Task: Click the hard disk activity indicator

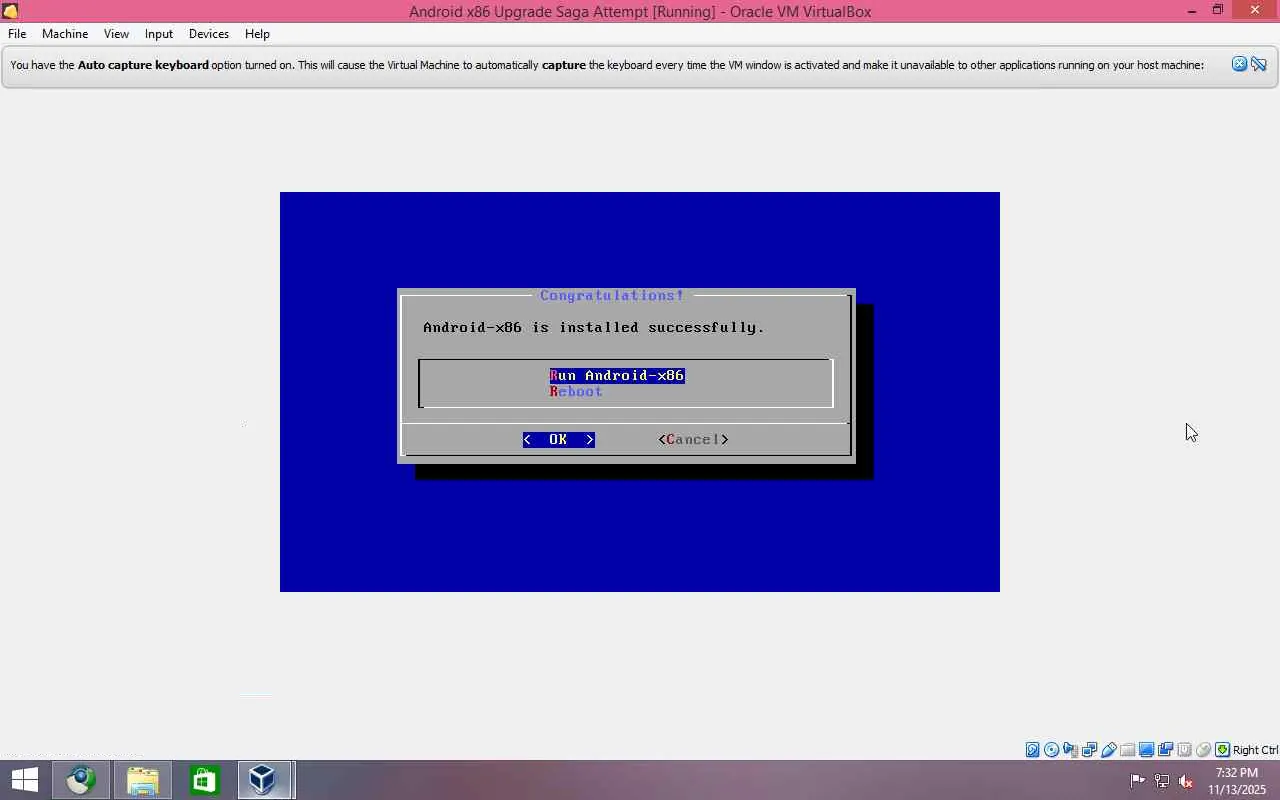Action: click(x=1032, y=750)
